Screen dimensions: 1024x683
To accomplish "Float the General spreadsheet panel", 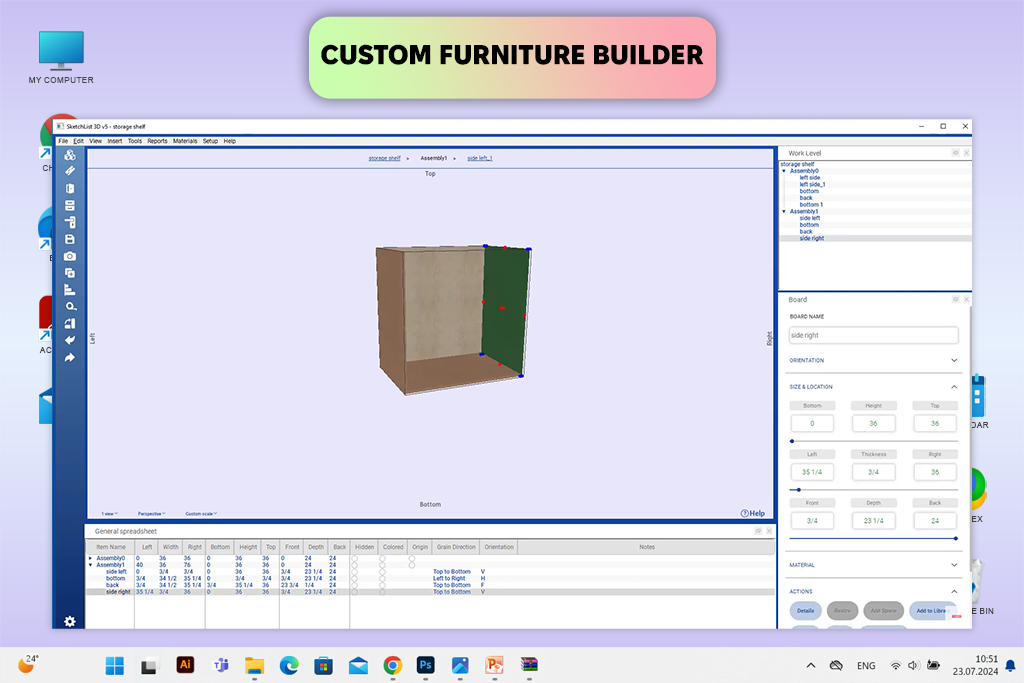I will (x=758, y=531).
